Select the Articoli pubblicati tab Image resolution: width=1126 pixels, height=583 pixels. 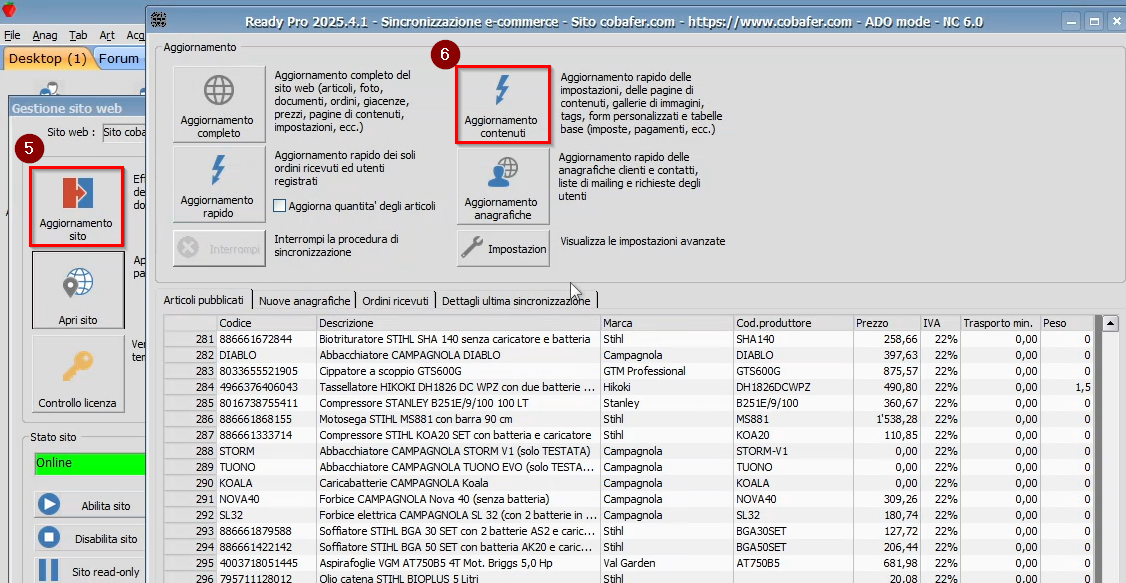[204, 300]
